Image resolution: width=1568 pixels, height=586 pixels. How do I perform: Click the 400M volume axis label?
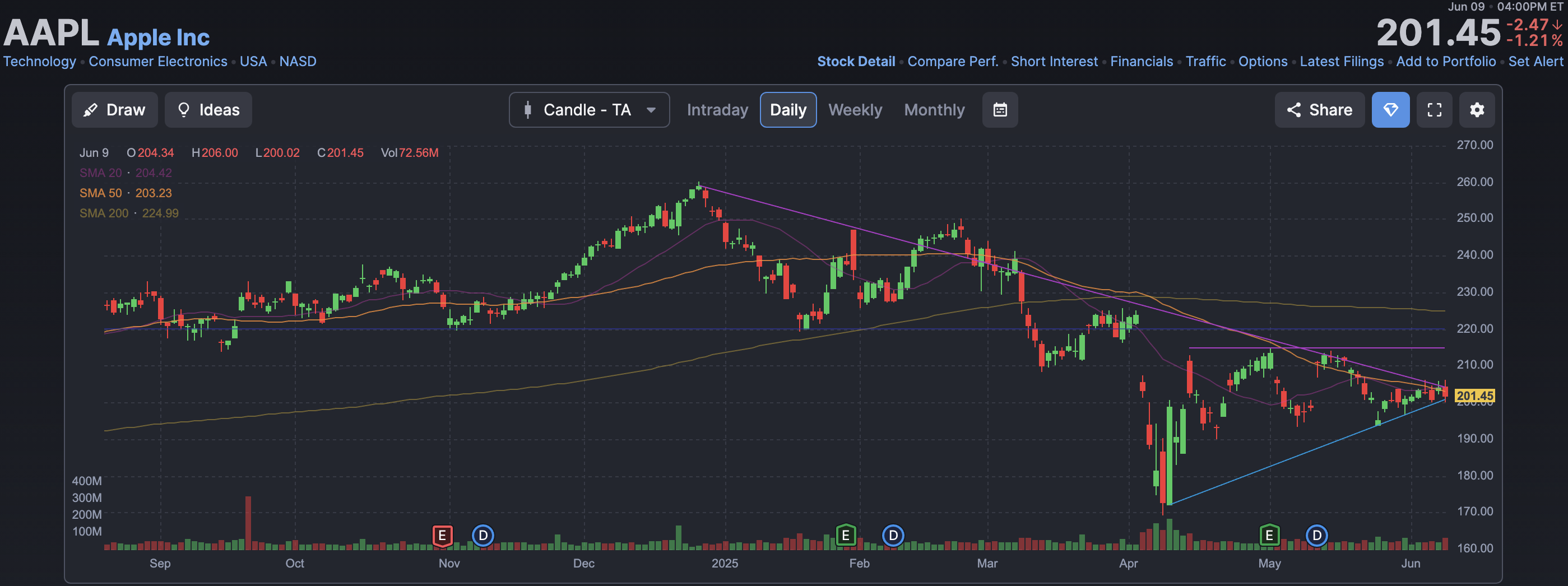pyautogui.click(x=87, y=481)
